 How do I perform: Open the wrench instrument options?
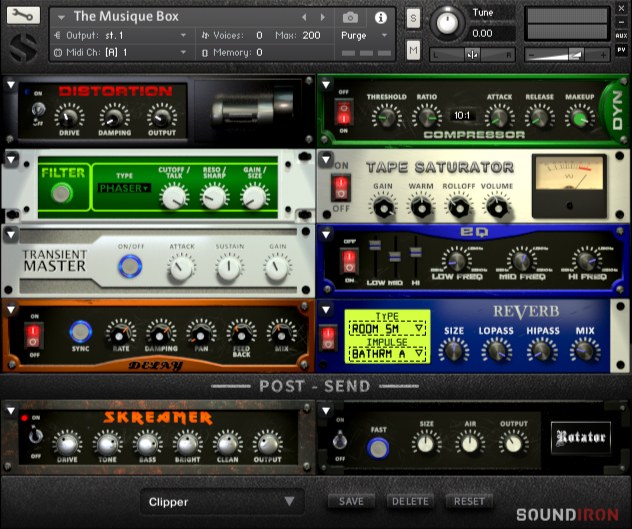pos(23,15)
